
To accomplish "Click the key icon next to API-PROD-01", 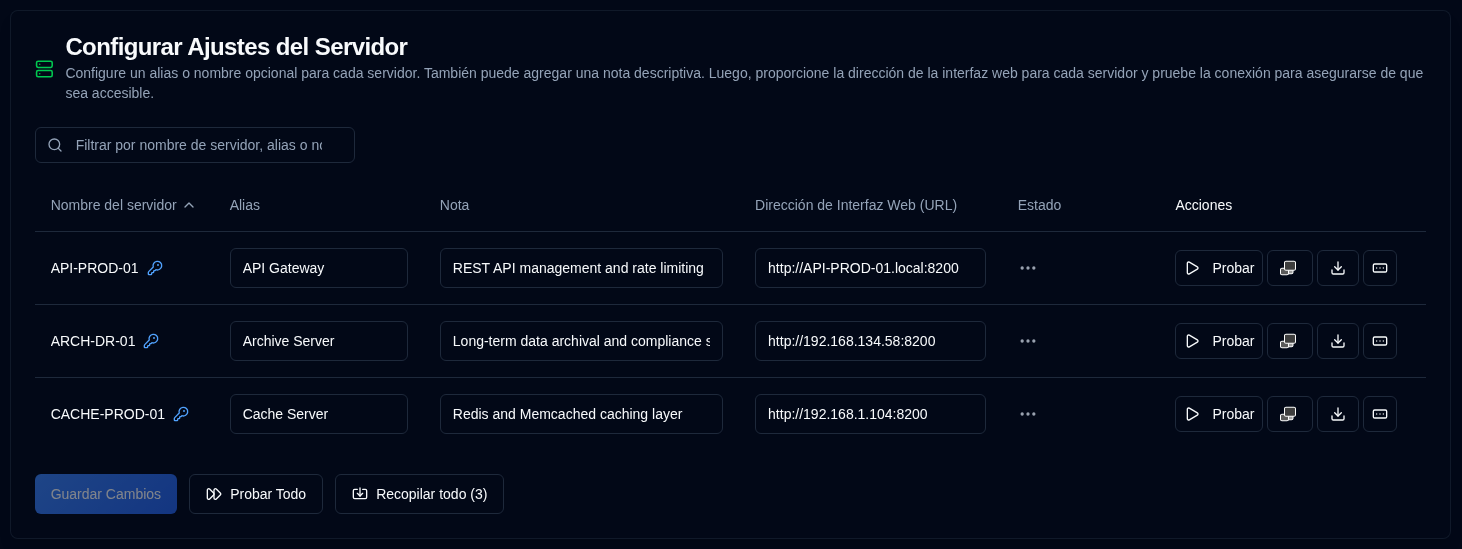I will pos(155,268).
